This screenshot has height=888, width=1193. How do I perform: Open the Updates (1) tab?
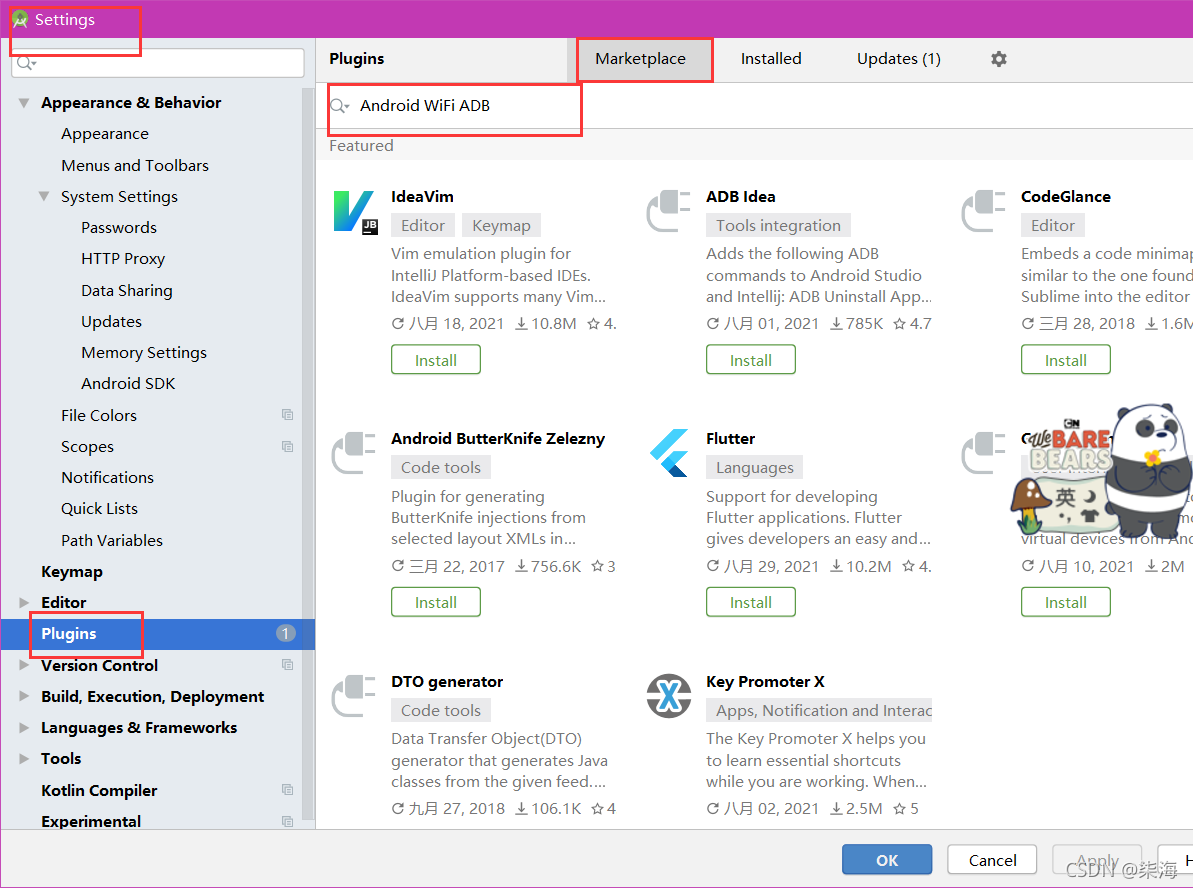tap(899, 59)
